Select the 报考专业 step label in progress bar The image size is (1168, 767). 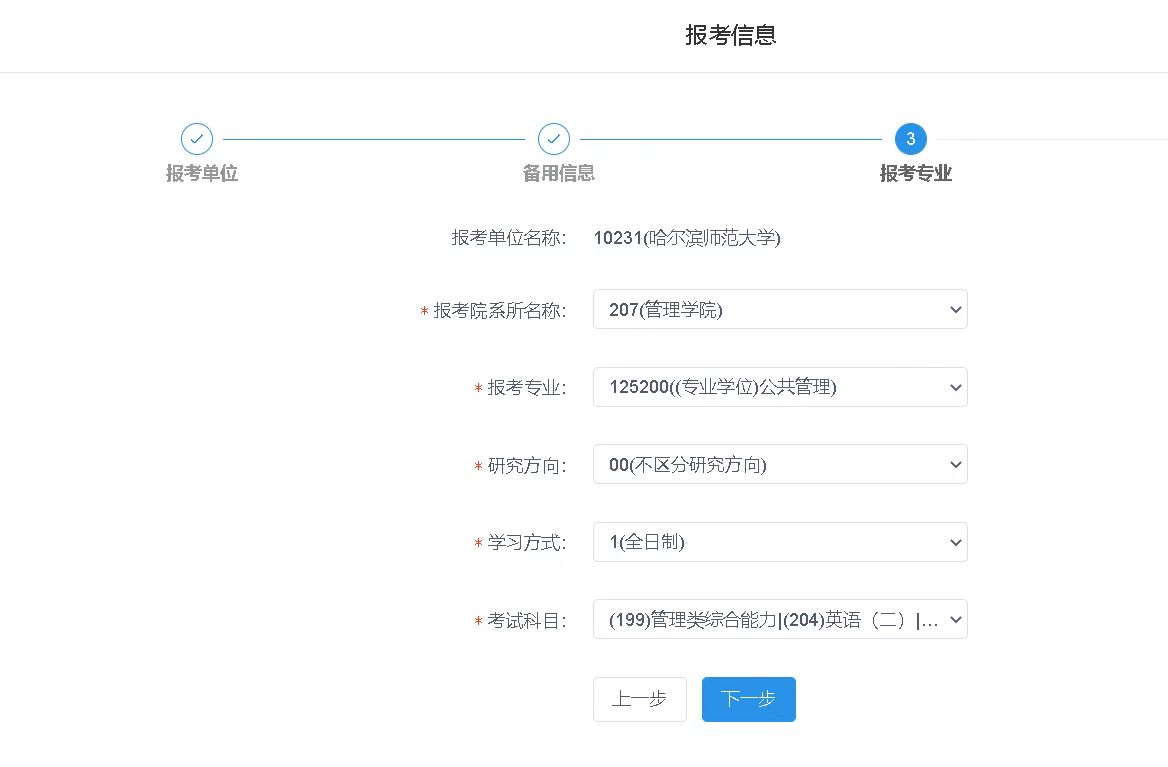pyautogui.click(x=915, y=173)
